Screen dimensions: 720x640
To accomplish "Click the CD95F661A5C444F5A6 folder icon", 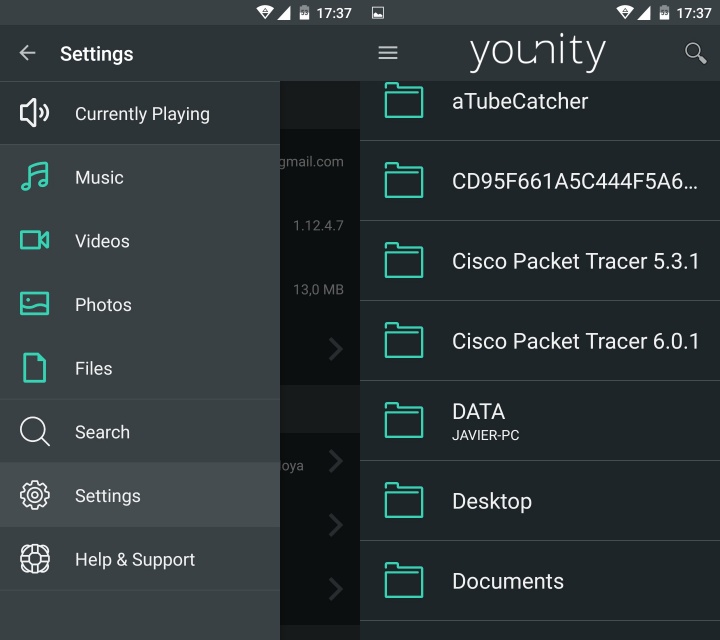I will [404, 180].
